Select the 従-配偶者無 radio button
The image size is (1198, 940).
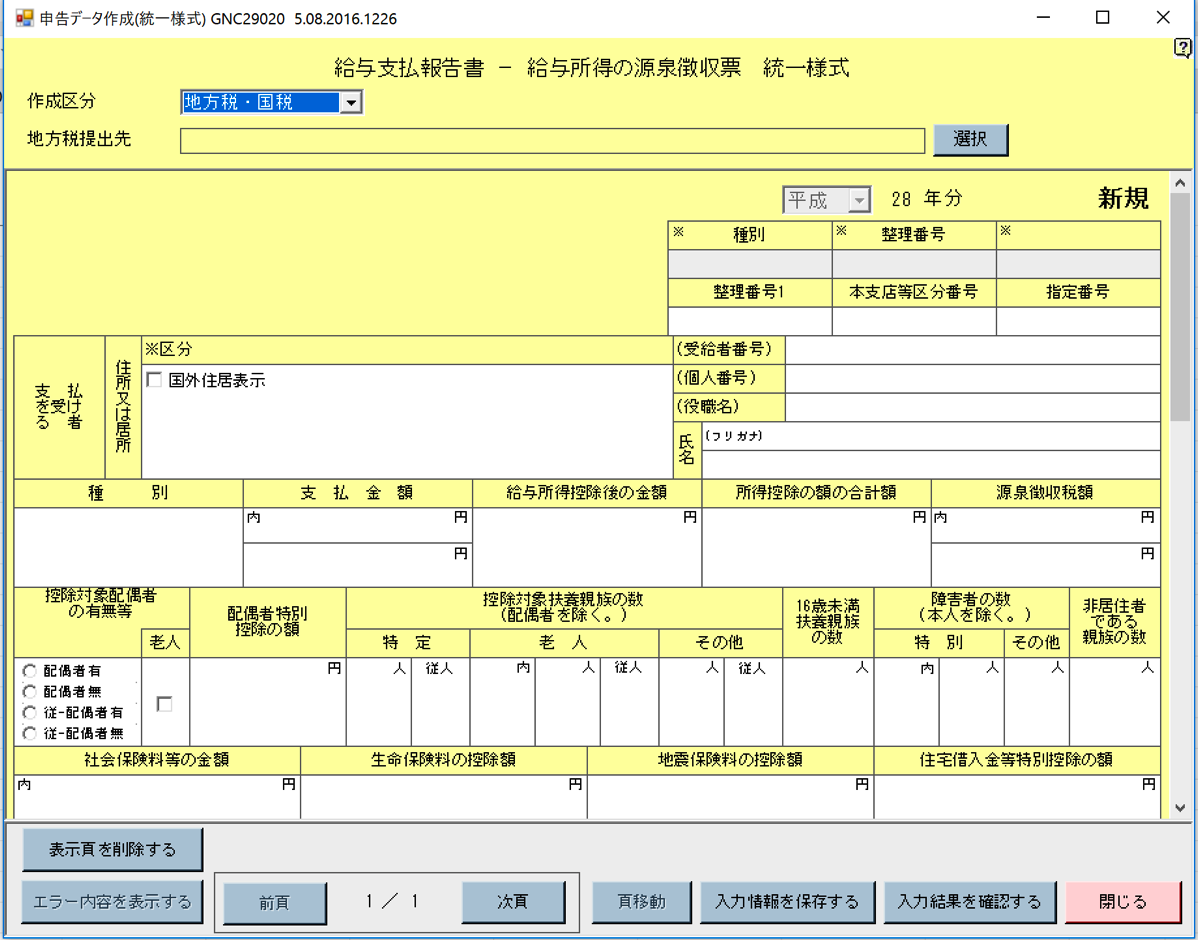30,733
